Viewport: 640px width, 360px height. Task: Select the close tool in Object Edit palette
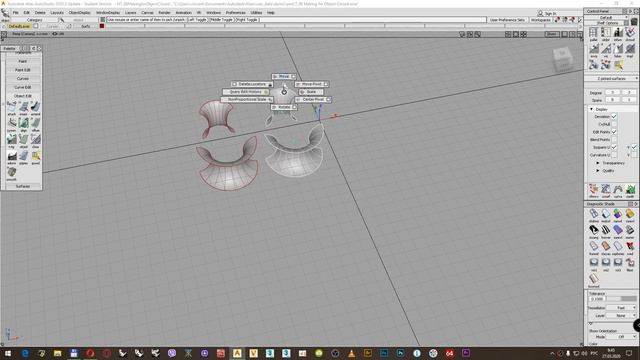coord(36,140)
